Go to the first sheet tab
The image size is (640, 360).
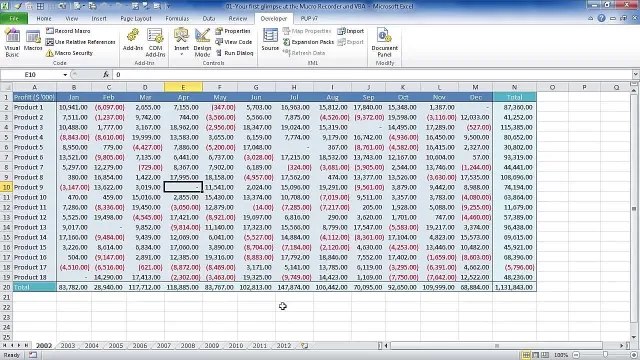coord(4,346)
